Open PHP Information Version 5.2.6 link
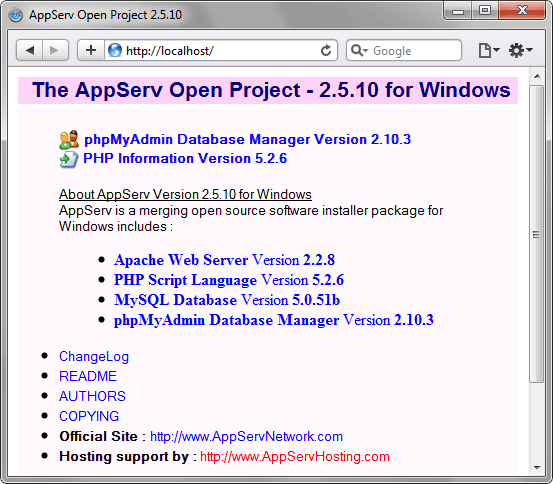 pos(185,158)
